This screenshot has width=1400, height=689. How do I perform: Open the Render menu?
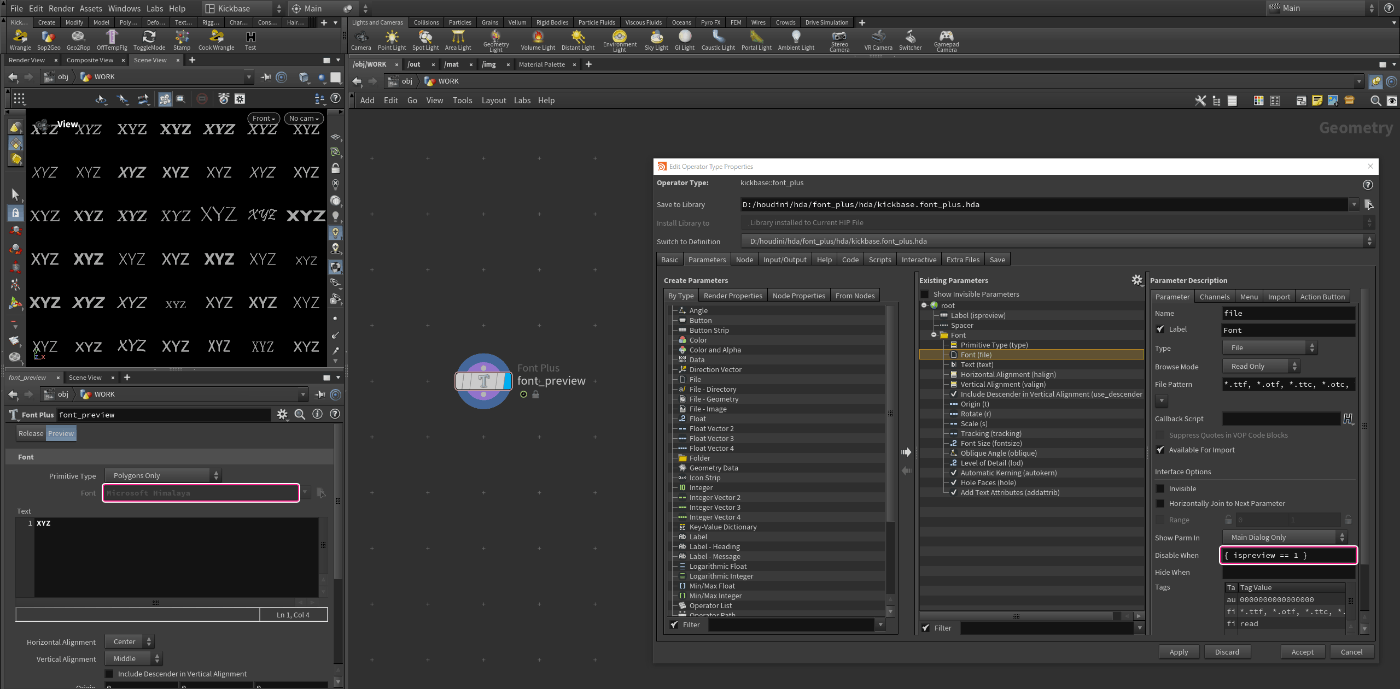[62, 8]
